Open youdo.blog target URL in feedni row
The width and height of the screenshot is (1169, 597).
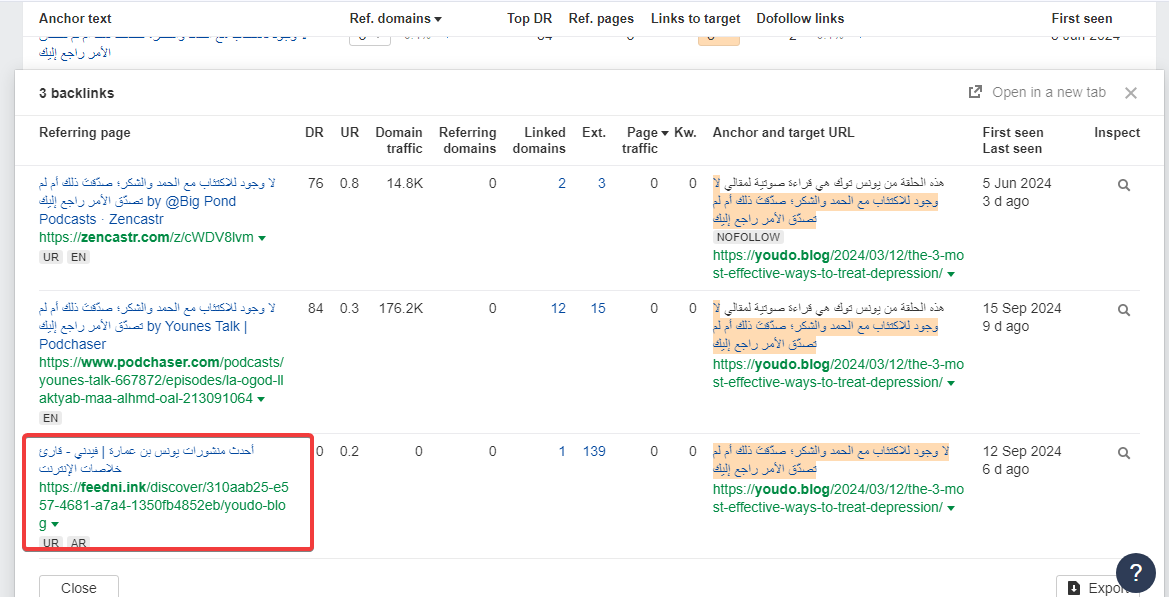tap(836, 498)
